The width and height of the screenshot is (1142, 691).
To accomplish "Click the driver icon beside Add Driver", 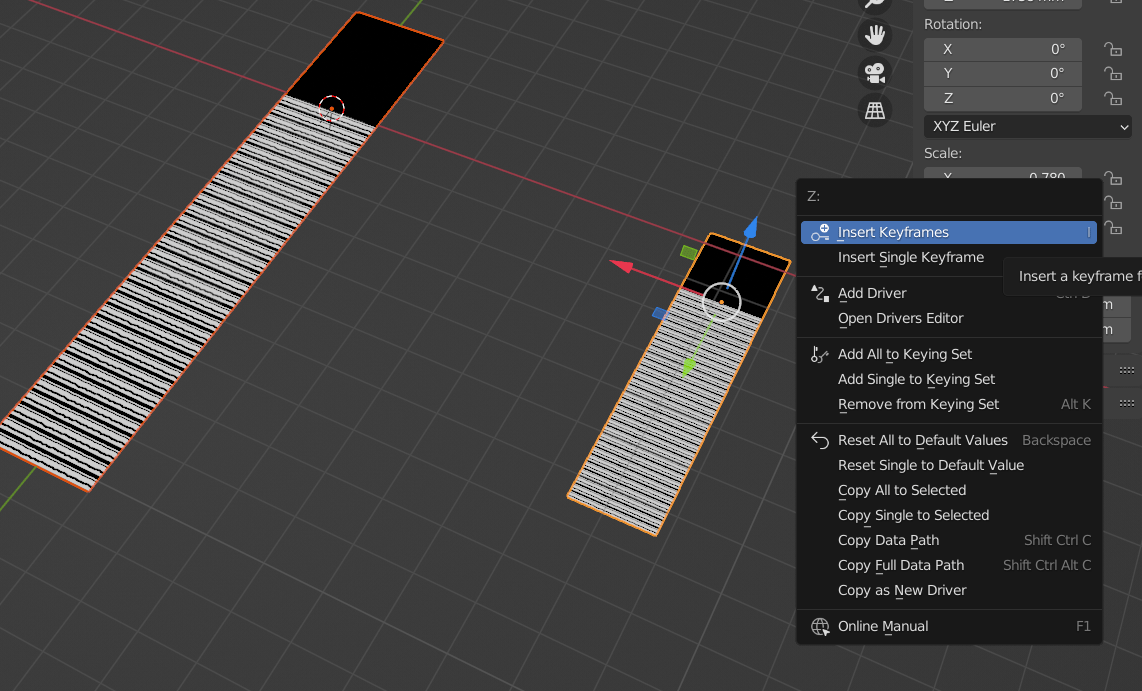I will pyautogui.click(x=818, y=292).
